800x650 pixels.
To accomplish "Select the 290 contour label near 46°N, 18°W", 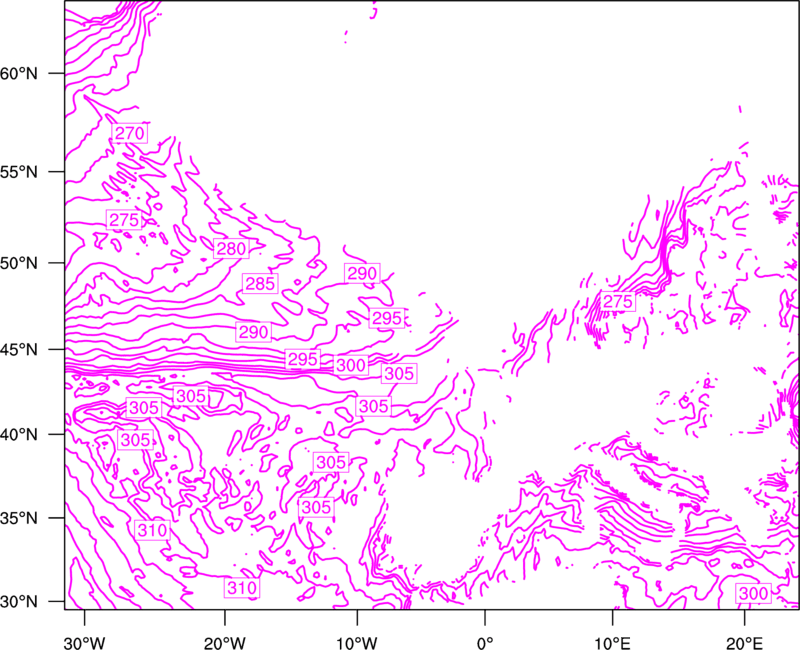I will [x=253, y=332].
